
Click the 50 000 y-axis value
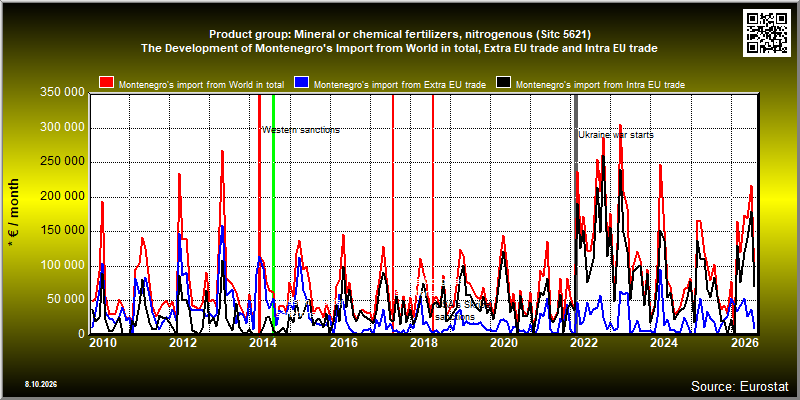(x=65, y=300)
